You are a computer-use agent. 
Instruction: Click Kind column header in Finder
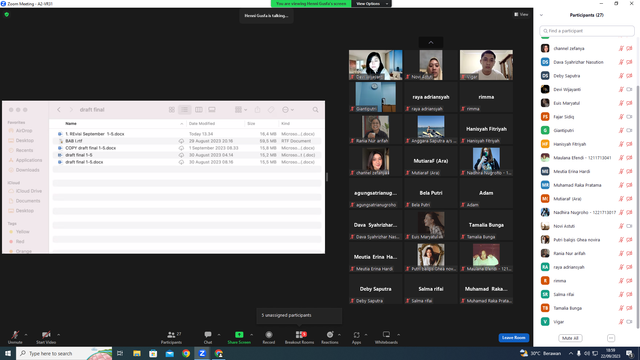click(285, 123)
